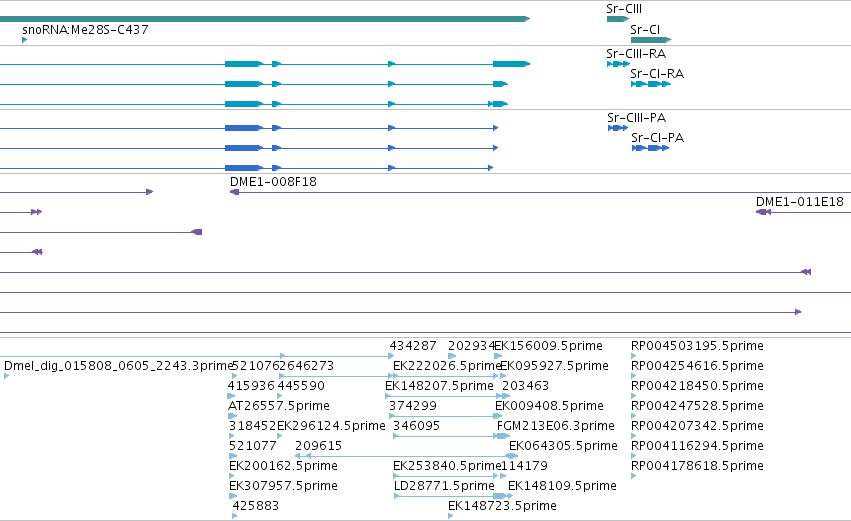The image size is (851, 521).
Task: Select the Dmel_dig_015808_0605_2243.3prime label
Action: point(118,366)
